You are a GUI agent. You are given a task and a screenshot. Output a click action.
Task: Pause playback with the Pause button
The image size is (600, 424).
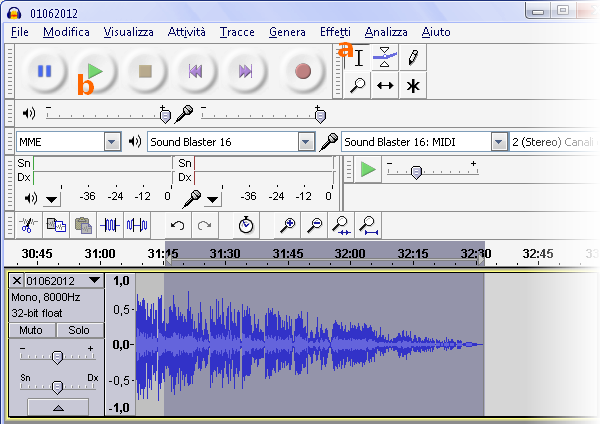click(x=44, y=71)
